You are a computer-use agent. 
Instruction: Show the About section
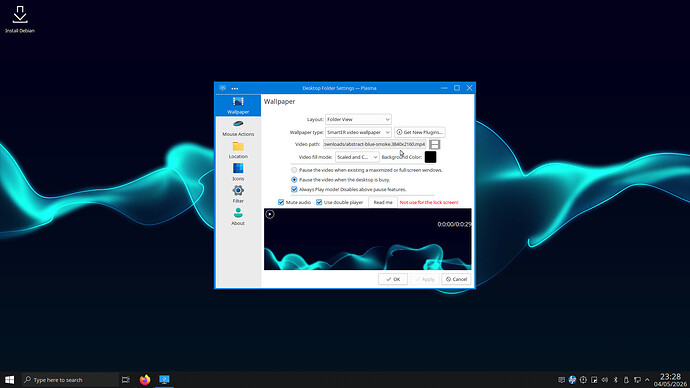(x=238, y=217)
